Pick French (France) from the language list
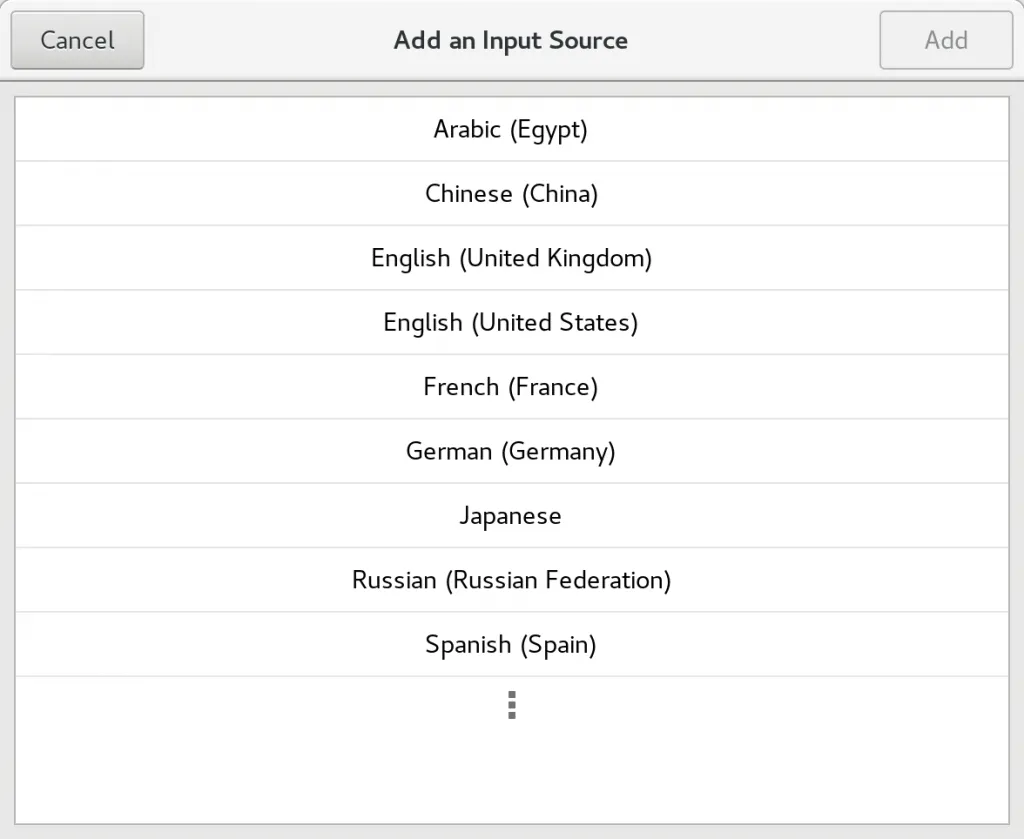This screenshot has height=839, width=1024. pyautogui.click(x=511, y=386)
